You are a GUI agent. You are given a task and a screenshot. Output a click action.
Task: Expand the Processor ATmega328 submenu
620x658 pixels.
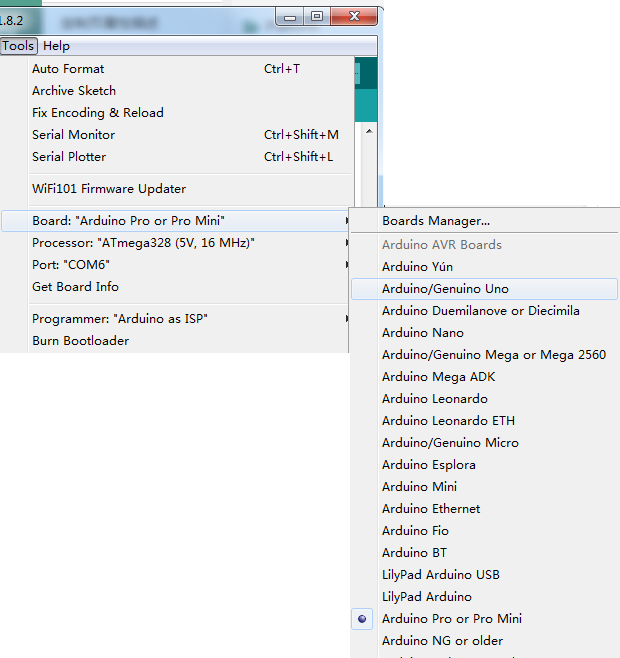[175, 243]
